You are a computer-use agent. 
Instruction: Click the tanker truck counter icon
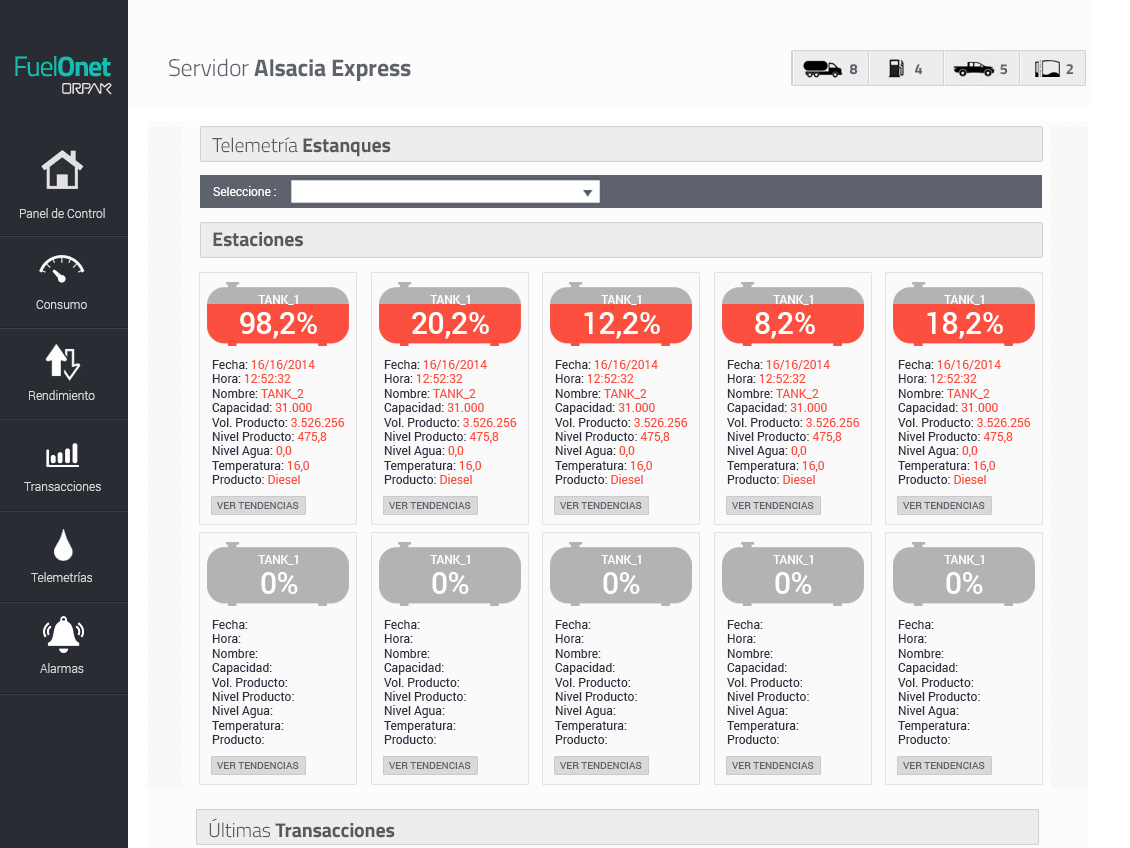coord(822,69)
